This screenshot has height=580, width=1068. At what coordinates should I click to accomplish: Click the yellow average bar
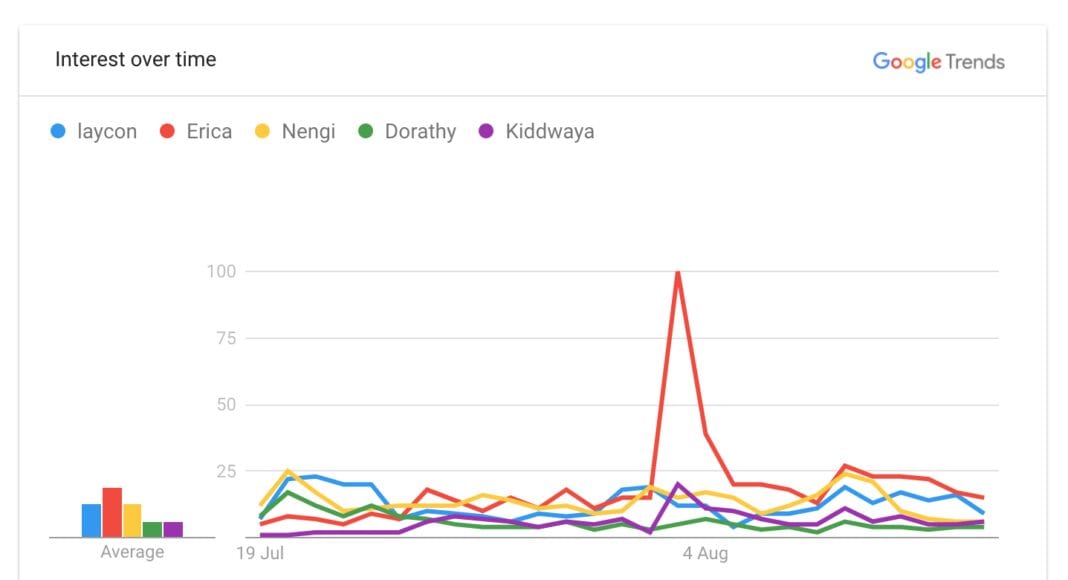pyautogui.click(x=132, y=521)
